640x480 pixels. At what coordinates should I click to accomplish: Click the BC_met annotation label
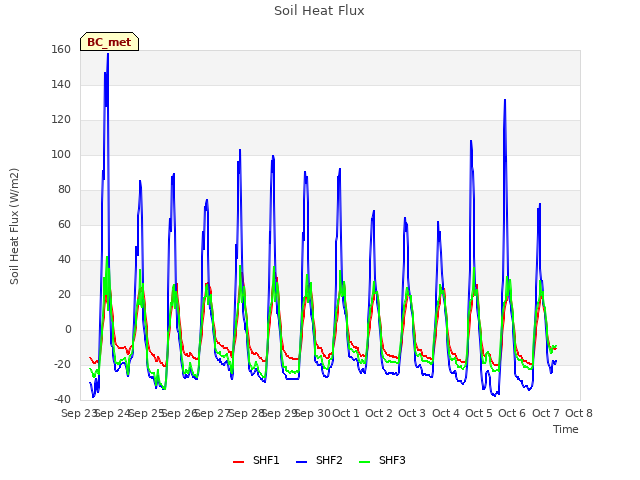pyautogui.click(x=109, y=42)
